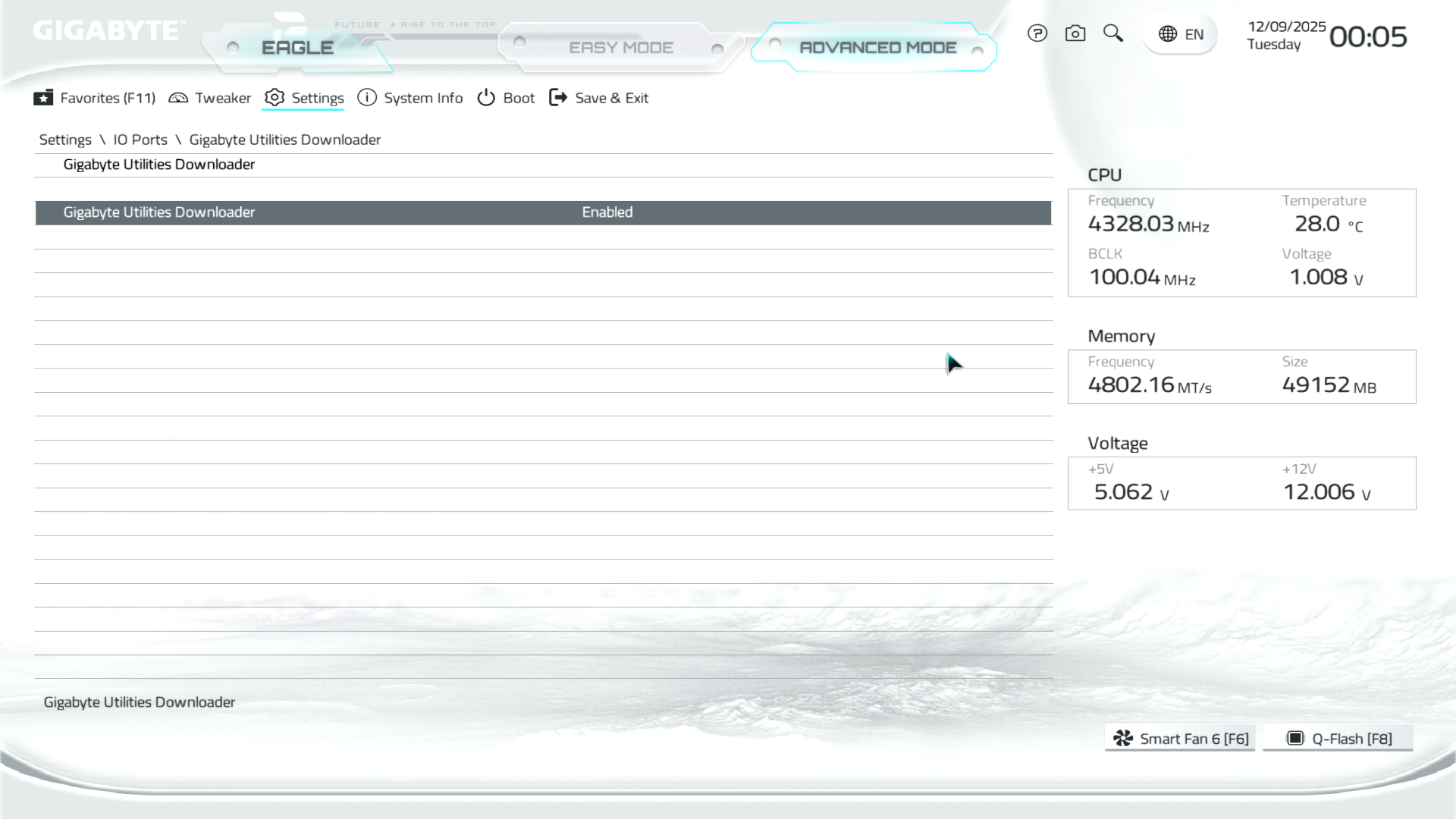Open the Tweaker menu
1456x819 pixels.
coord(222,98)
